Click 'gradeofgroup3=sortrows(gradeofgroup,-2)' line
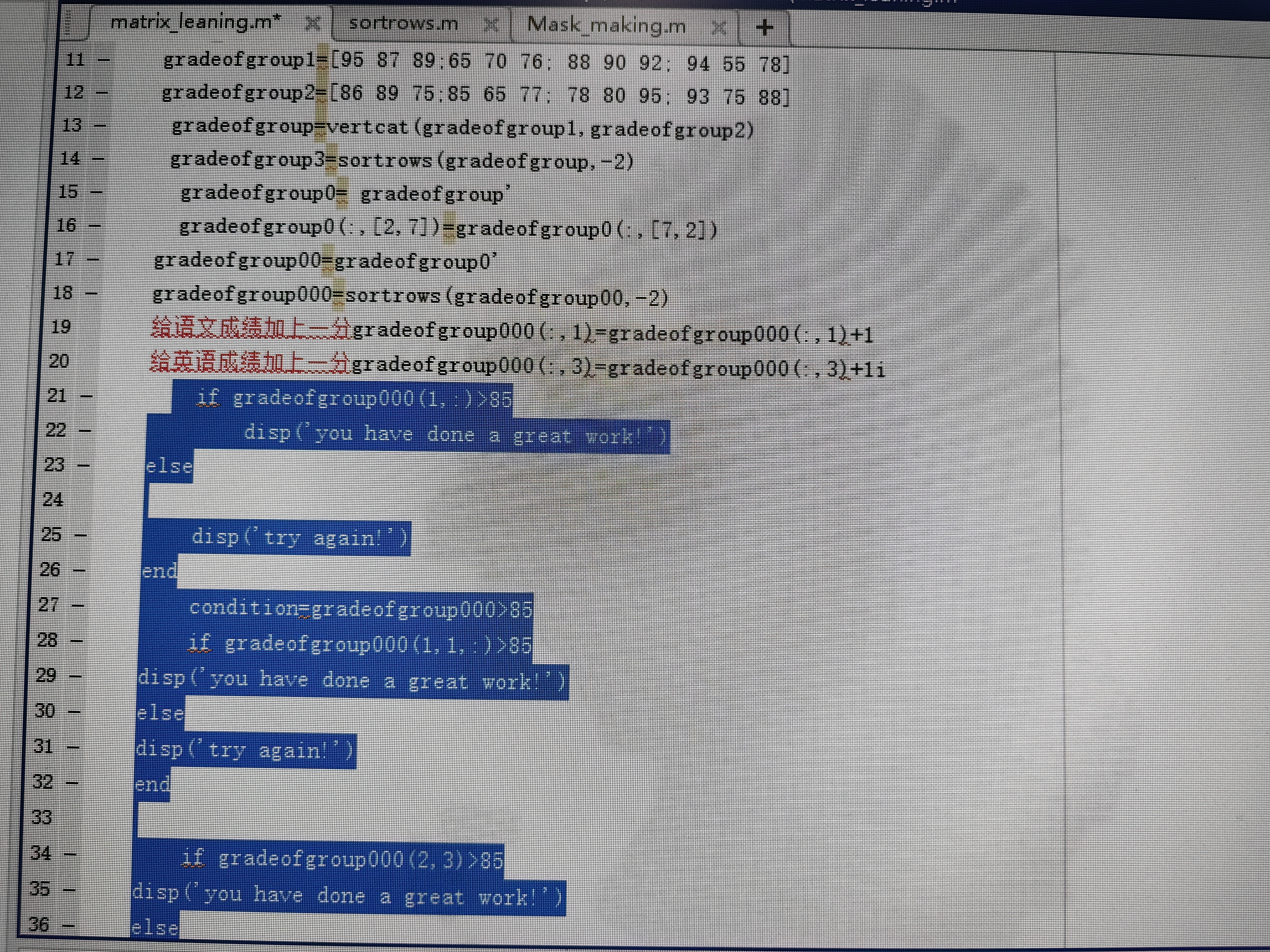 point(401,161)
